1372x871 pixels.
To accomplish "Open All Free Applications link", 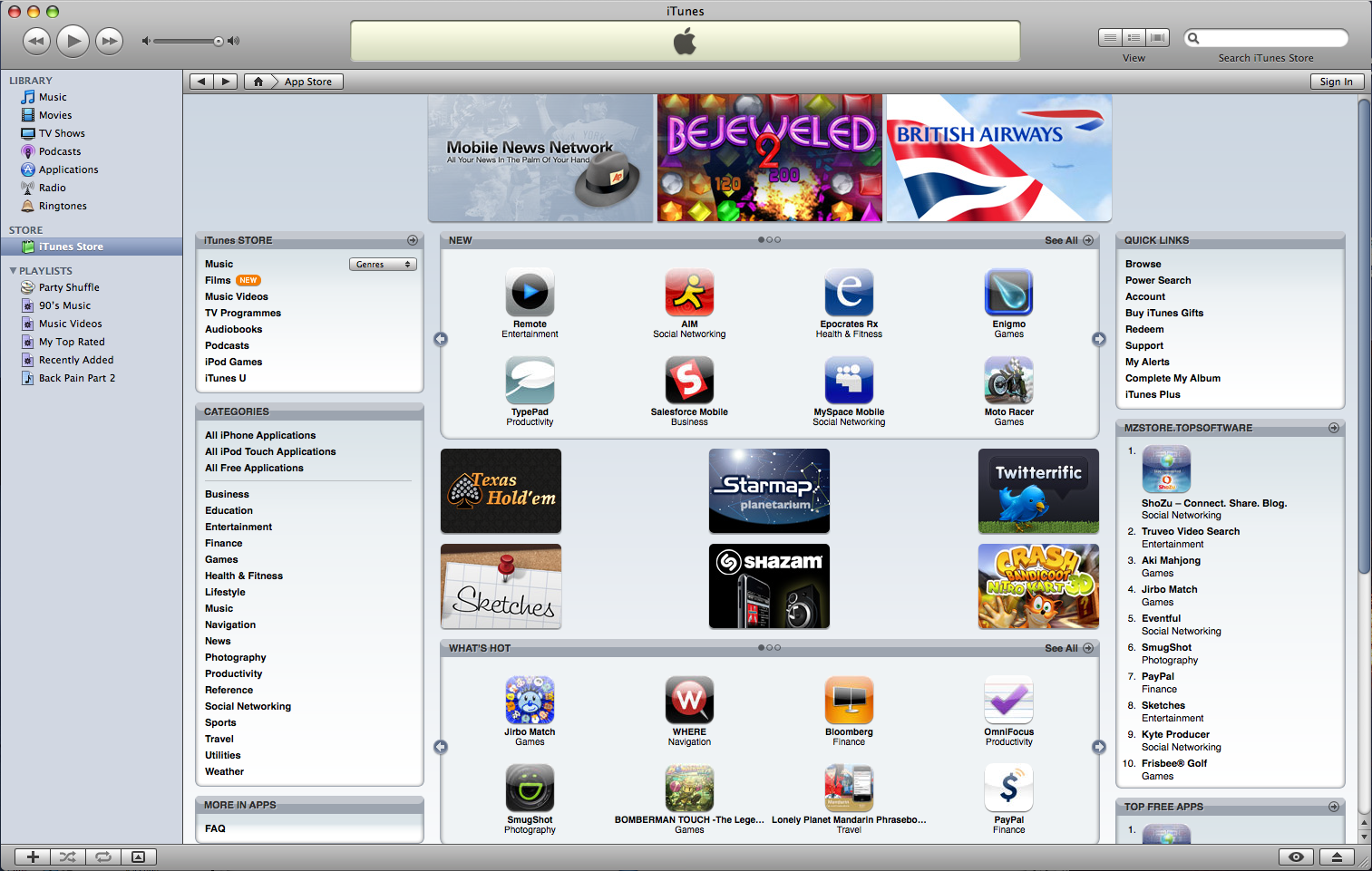I will pos(254,469).
